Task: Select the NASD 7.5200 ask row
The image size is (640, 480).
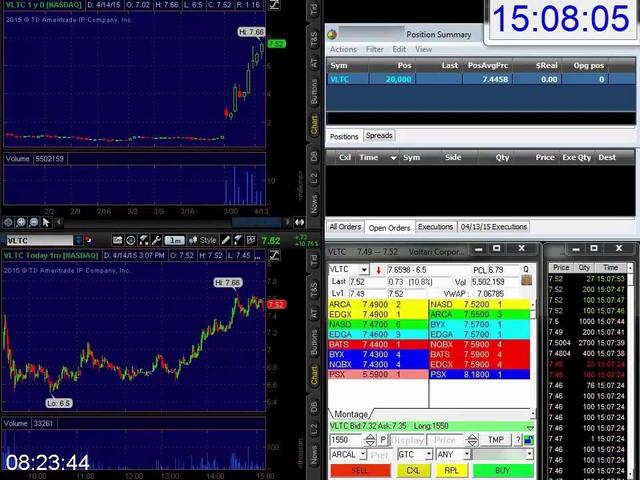Action: tap(480, 304)
